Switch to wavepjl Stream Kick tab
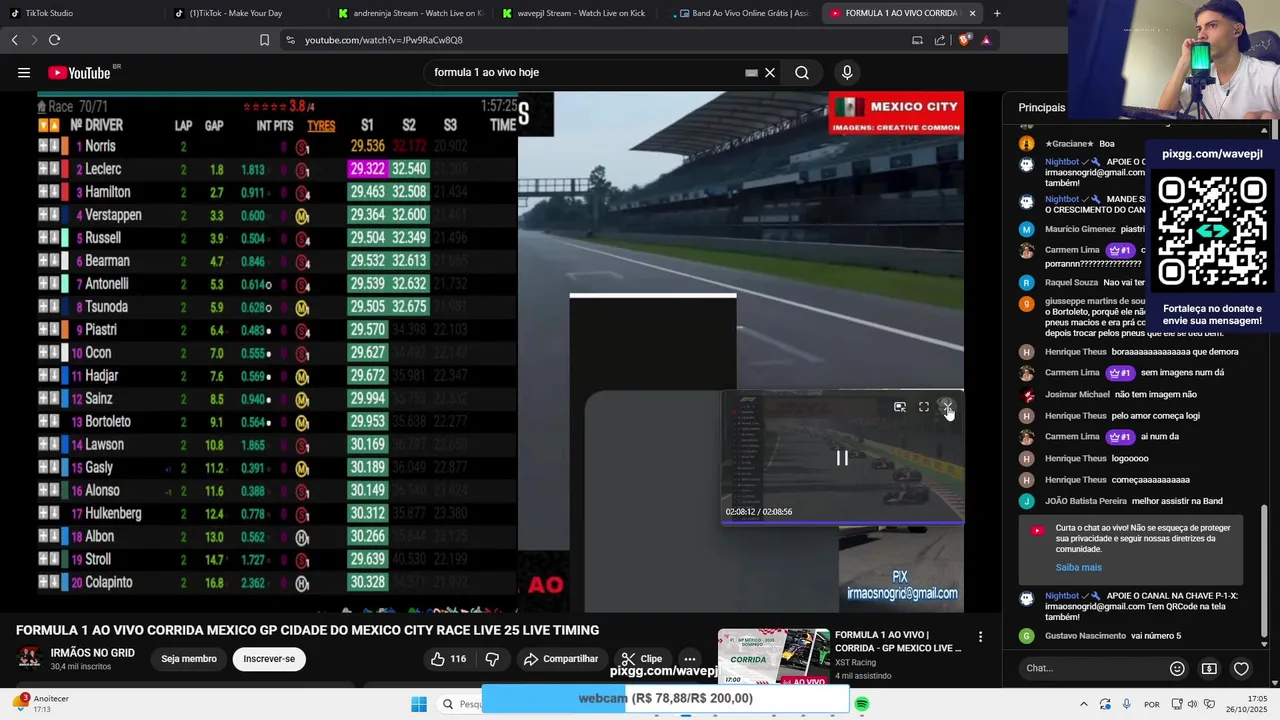The image size is (1280, 720). (574, 13)
